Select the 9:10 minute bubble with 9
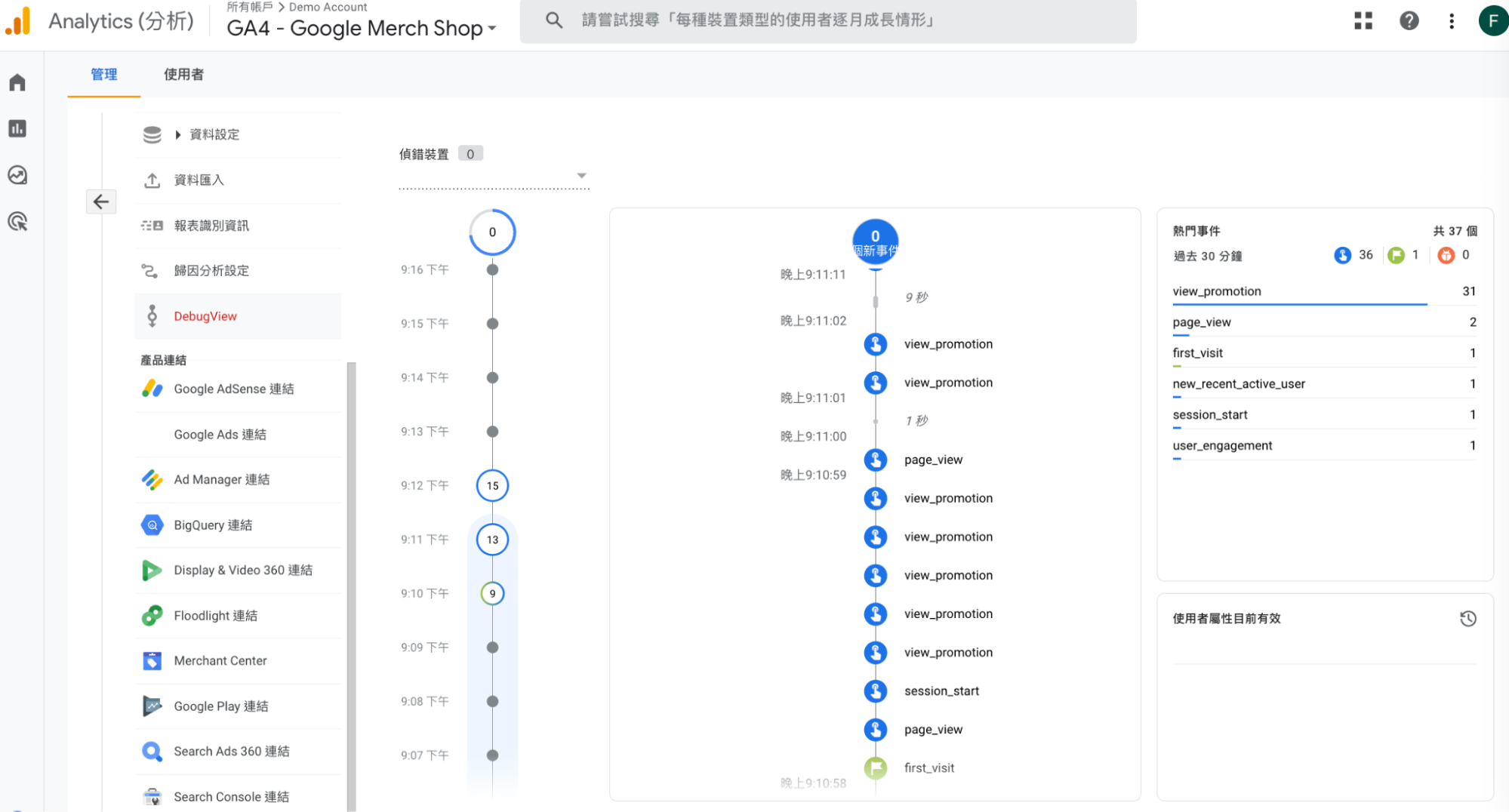The image size is (1509, 812). click(492, 593)
